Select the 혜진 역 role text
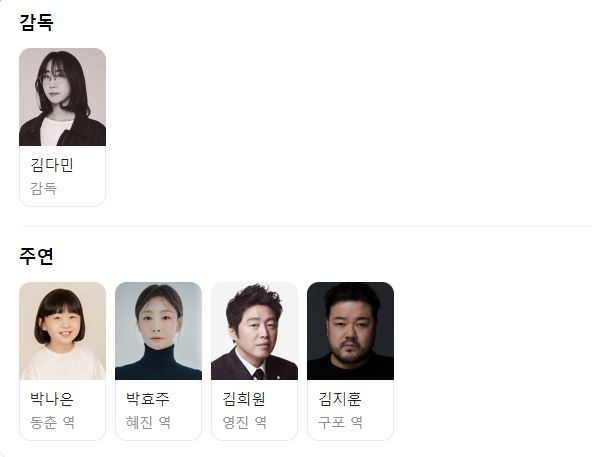 pyautogui.click(x=148, y=422)
